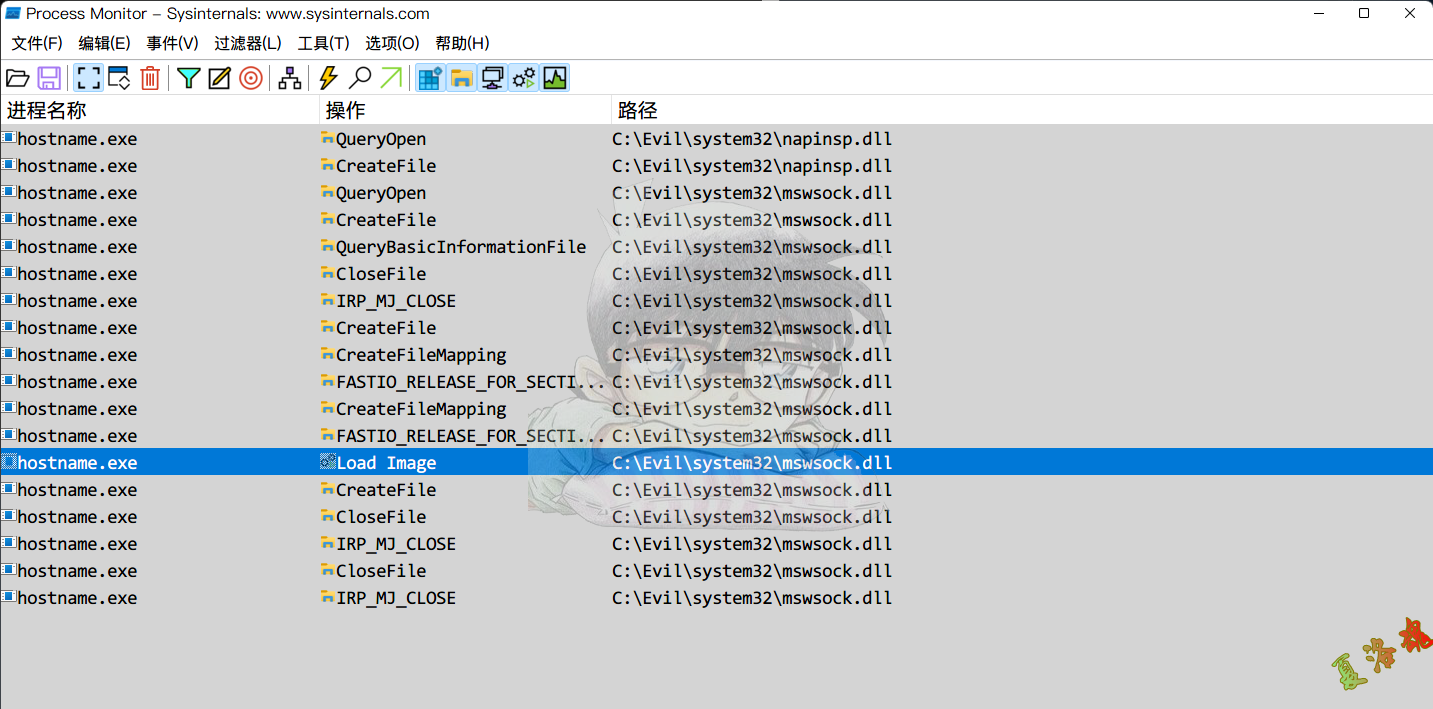Image resolution: width=1433 pixels, height=709 pixels.
Task: Toggle Show Network Activity filter
Action: (x=492, y=78)
